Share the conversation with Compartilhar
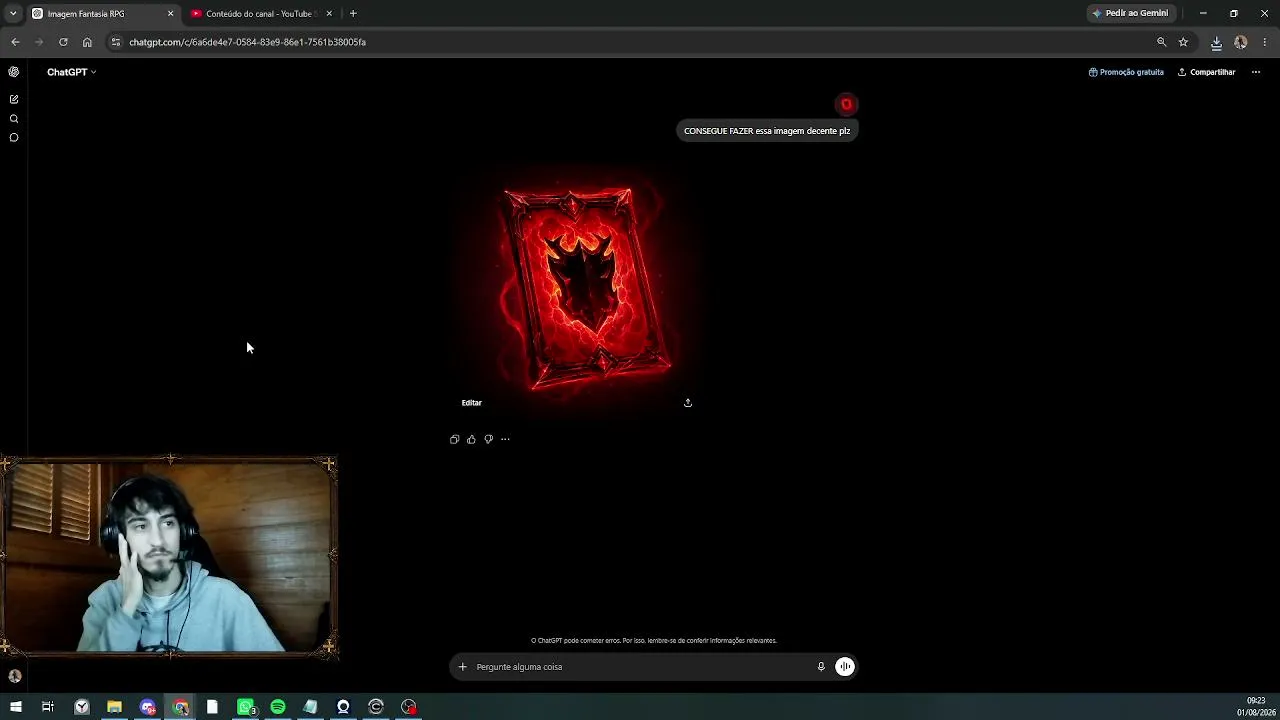1280x720 pixels. (1206, 72)
